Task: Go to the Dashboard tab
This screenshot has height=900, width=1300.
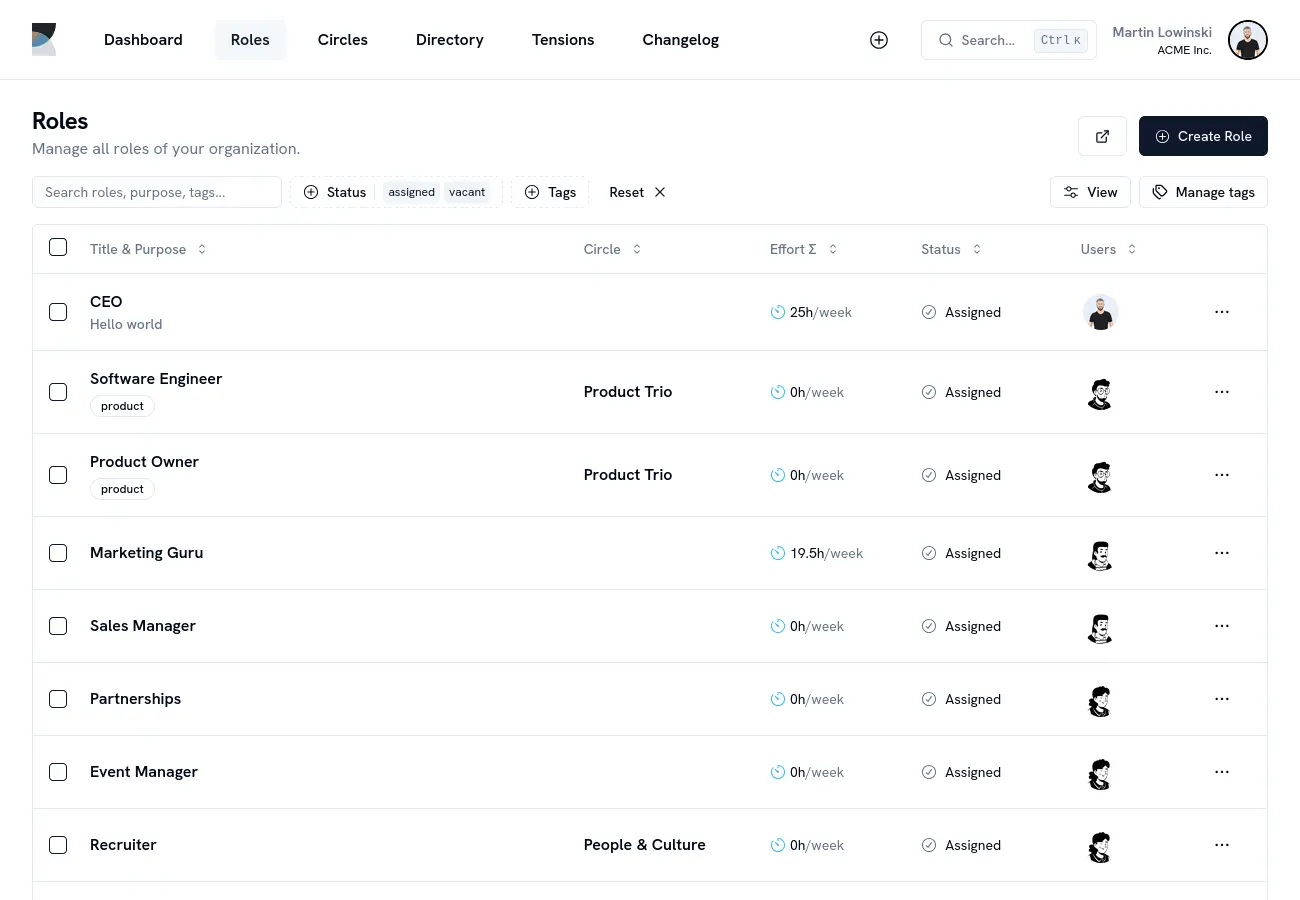Action: (143, 40)
